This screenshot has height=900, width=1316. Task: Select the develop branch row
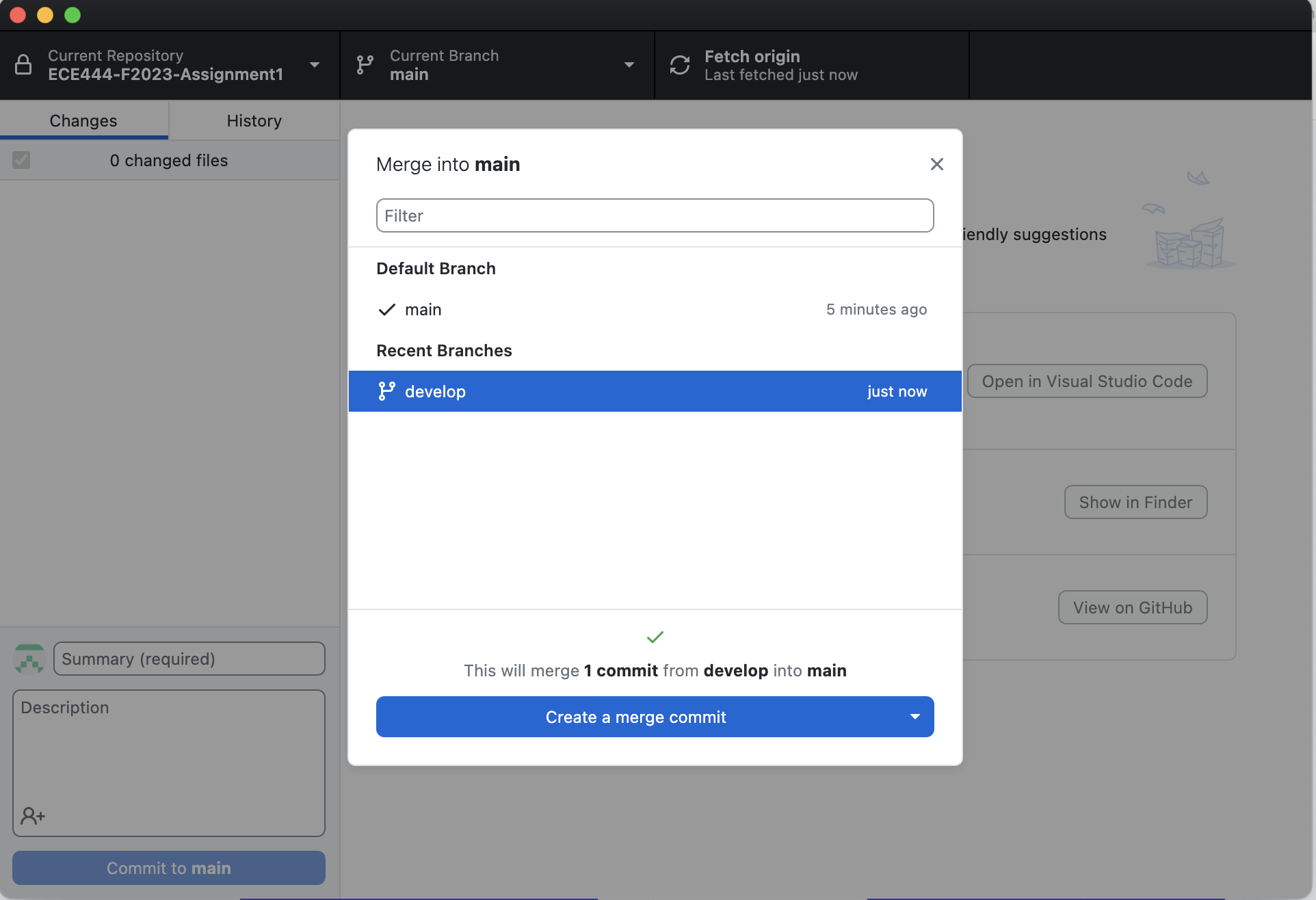pos(655,391)
